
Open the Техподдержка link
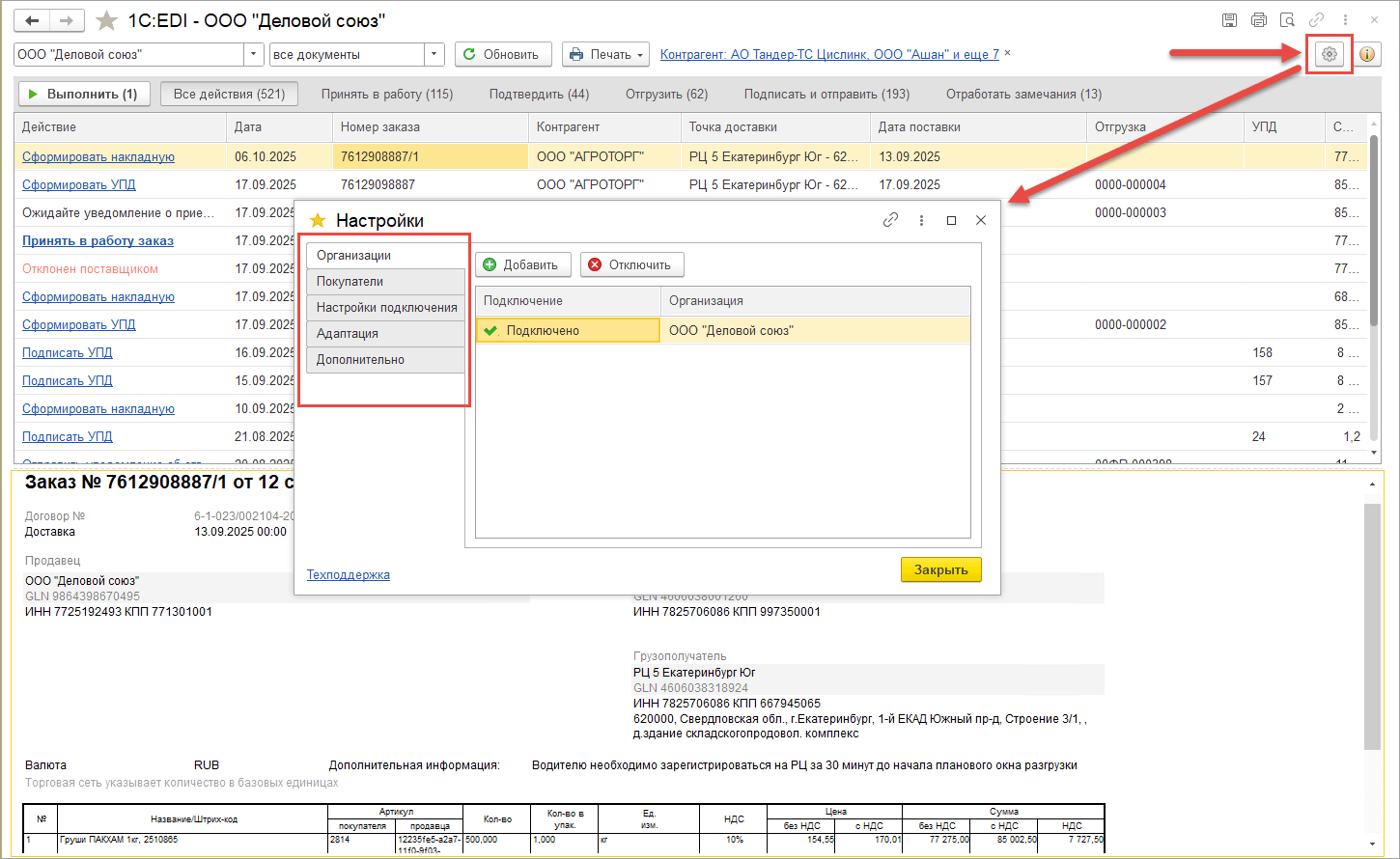pos(349,575)
